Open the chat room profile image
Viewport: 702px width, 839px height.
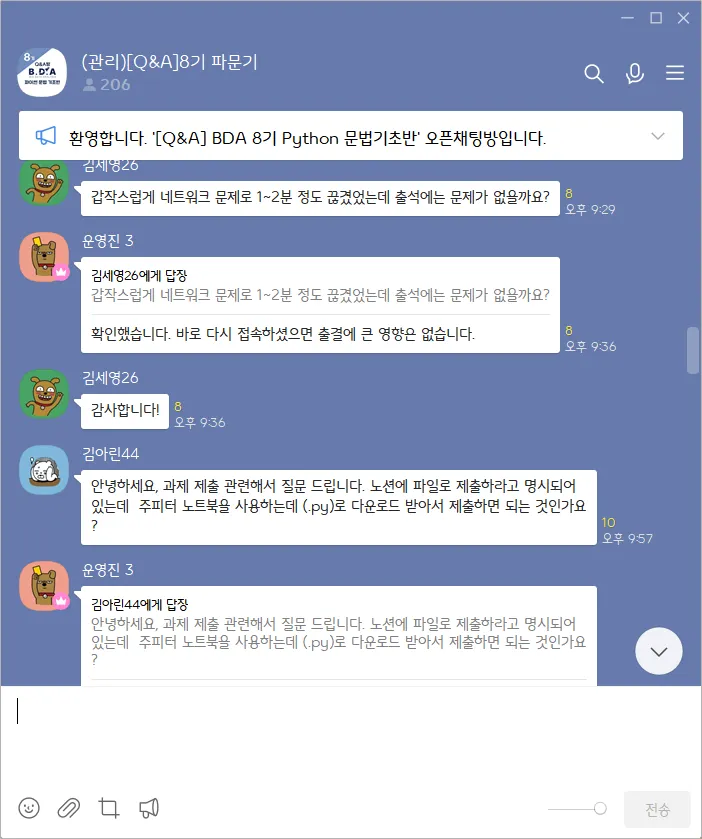click(x=42, y=72)
